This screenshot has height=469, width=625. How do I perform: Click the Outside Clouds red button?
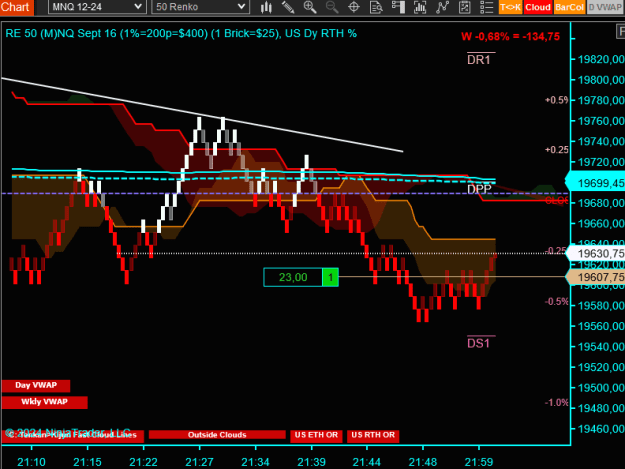217,435
